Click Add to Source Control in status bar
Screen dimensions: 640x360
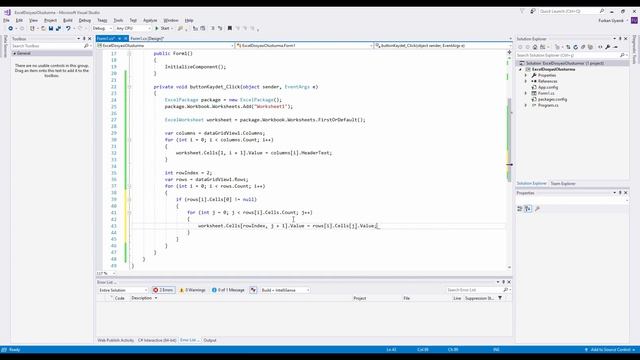(x=611, y=350)
